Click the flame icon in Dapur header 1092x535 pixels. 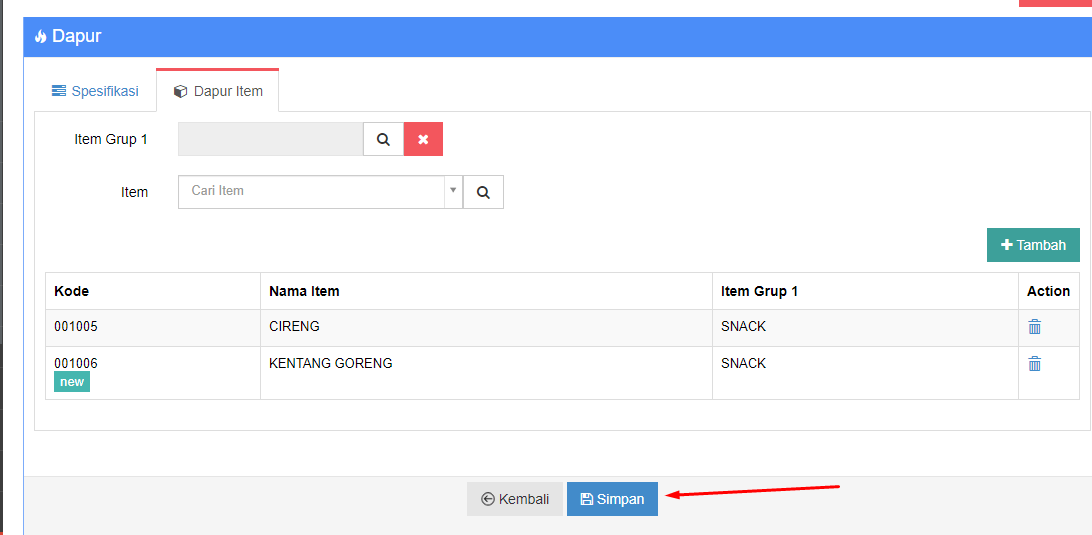40,36
